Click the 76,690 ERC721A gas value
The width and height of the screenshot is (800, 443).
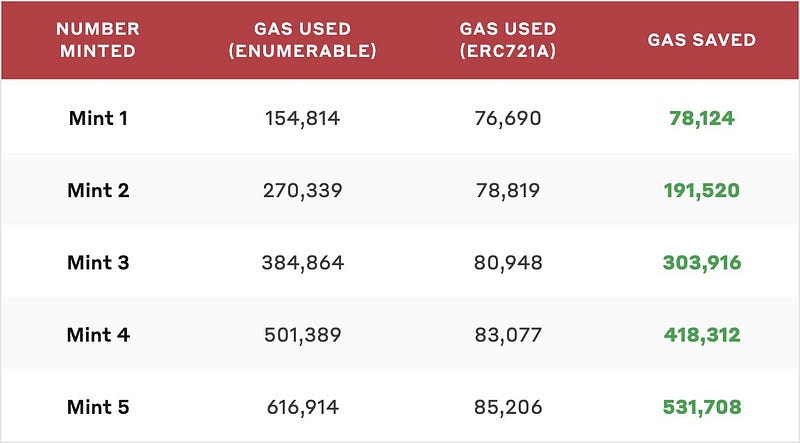click(x=507, y=118)
